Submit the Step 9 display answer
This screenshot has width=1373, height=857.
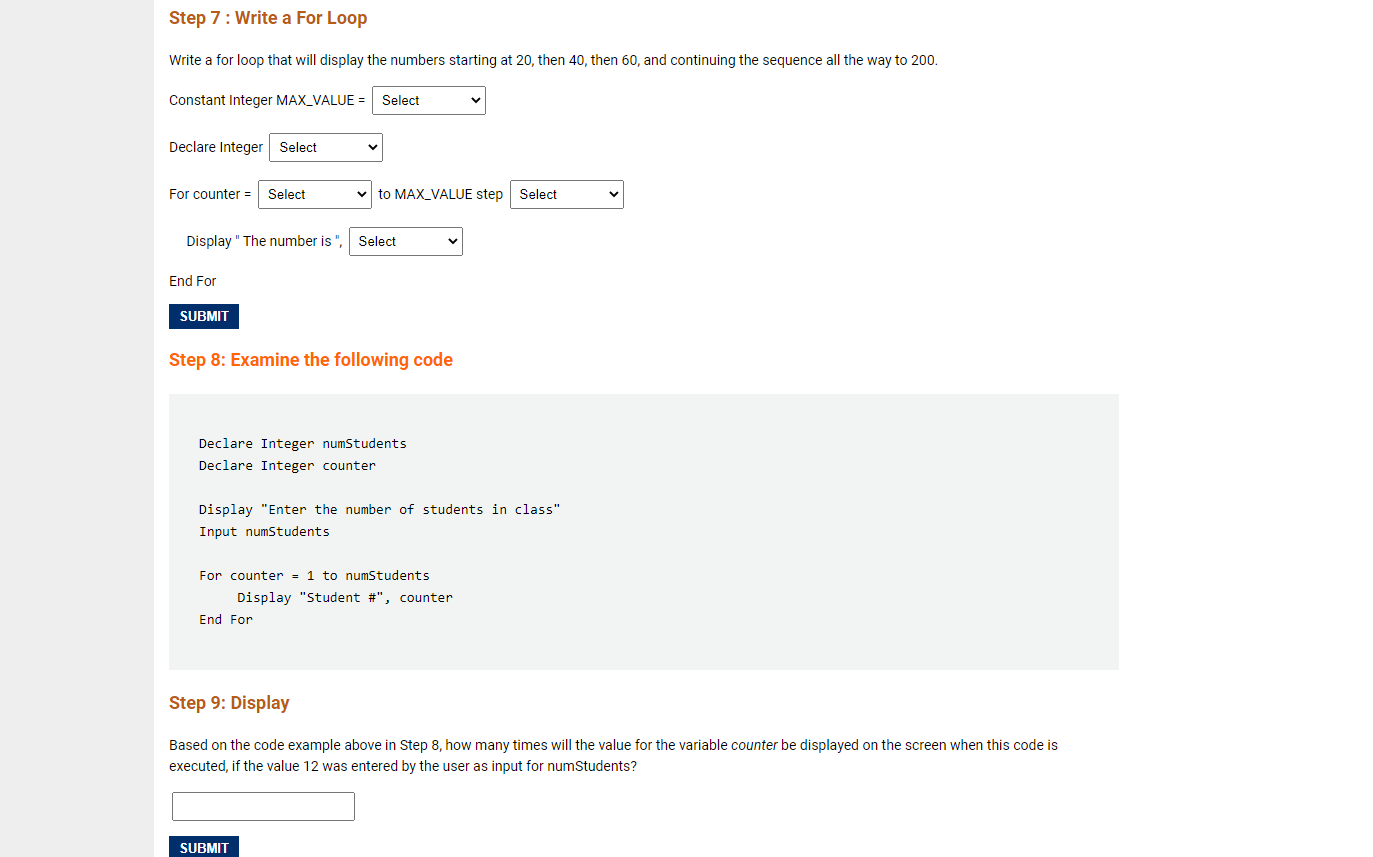tap(203, 846)
